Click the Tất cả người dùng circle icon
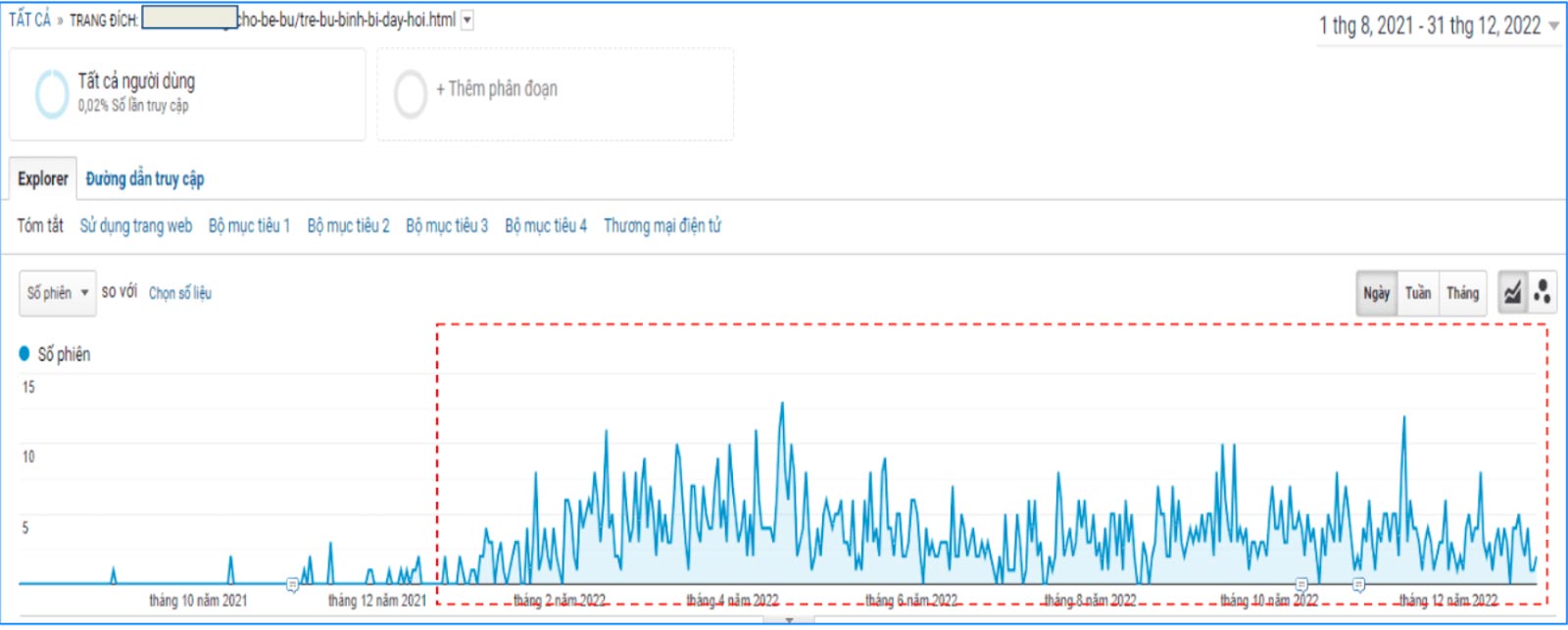The image size is (1568, 630). point(51,94)
